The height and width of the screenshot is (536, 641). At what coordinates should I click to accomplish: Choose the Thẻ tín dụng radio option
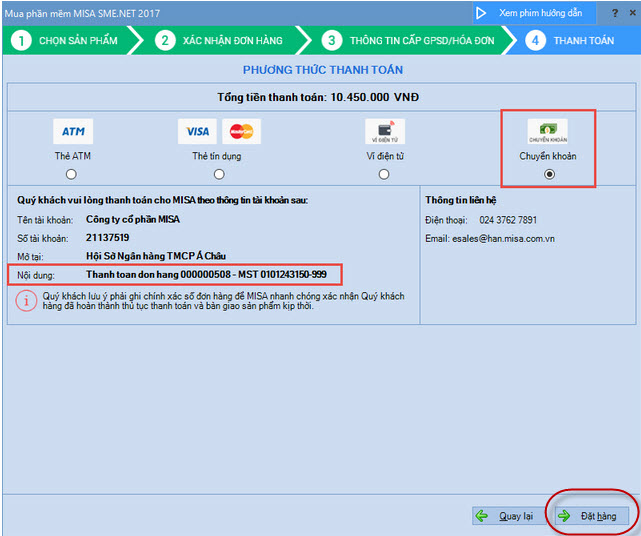point(217,174)
